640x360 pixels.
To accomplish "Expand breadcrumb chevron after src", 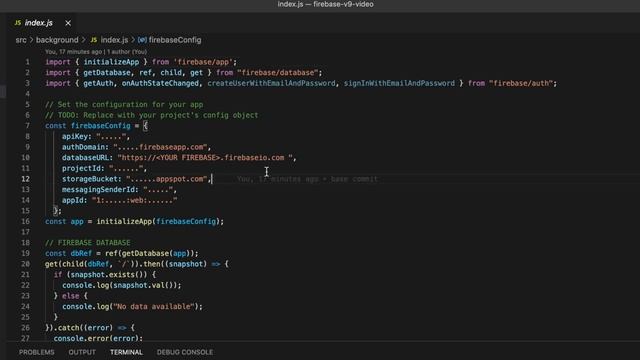I will tap(31, 40).
